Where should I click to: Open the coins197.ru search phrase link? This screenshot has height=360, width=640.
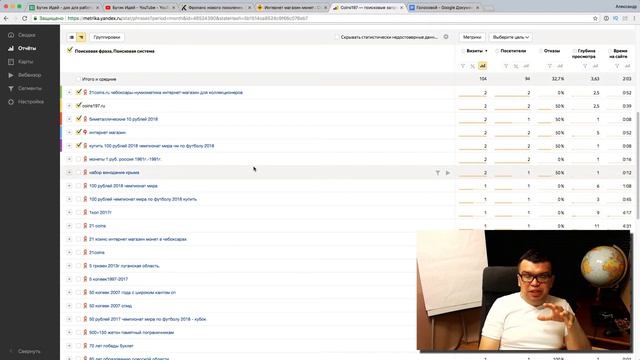click(93, 106)
